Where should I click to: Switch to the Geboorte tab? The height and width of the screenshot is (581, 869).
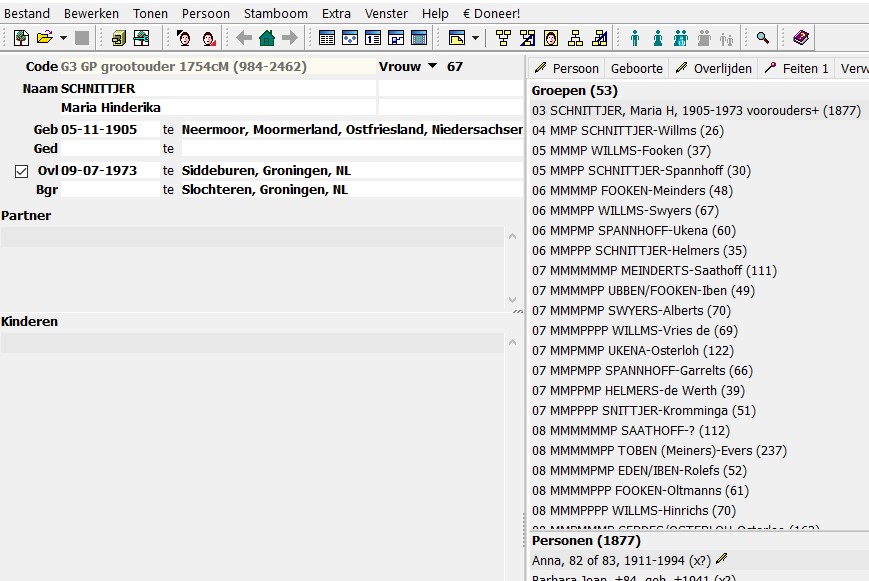(x=636, y=68)
